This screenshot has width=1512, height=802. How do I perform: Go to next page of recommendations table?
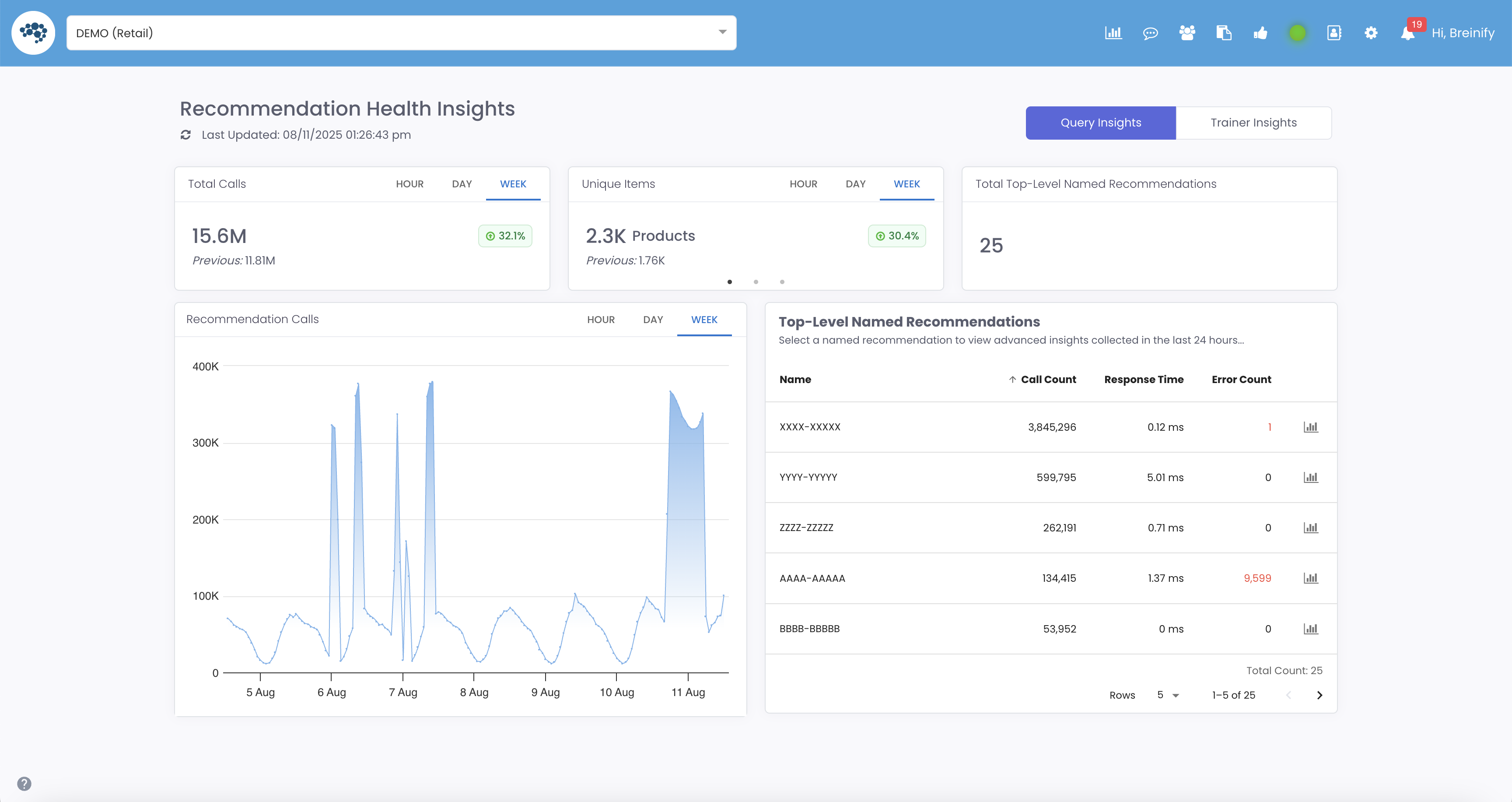1319,695
